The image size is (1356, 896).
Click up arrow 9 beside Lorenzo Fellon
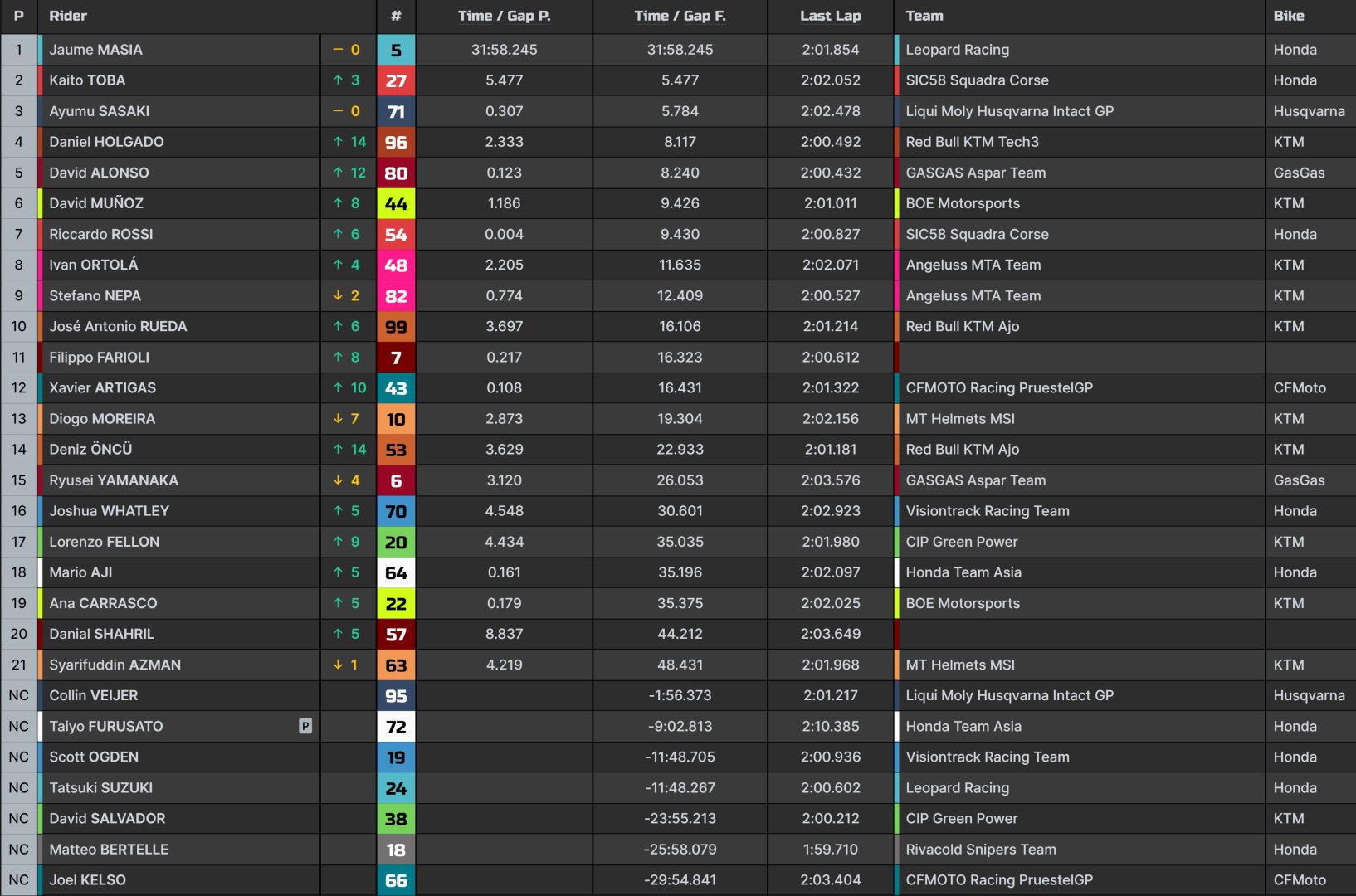[x=346, y=542]
